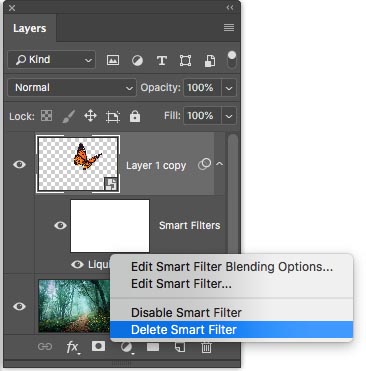Click the lock all padlock icon
366x371 pixels.
[x=135, y=116]
